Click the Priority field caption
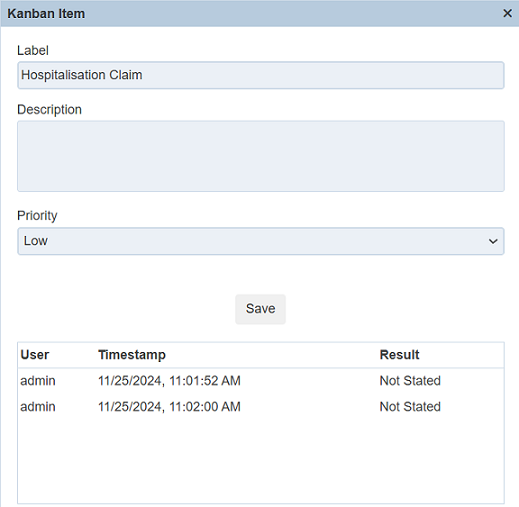Viewport: 519px width, 507px height. point(37,216)
